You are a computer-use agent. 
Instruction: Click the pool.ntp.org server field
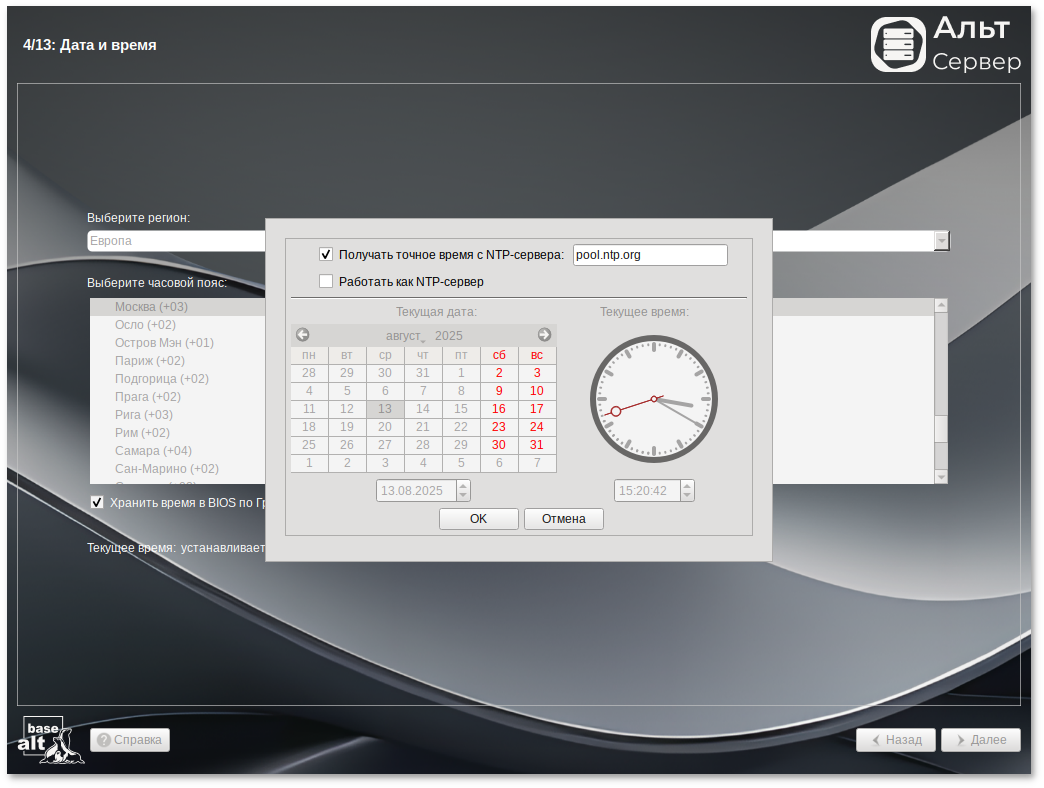point(650,255)
